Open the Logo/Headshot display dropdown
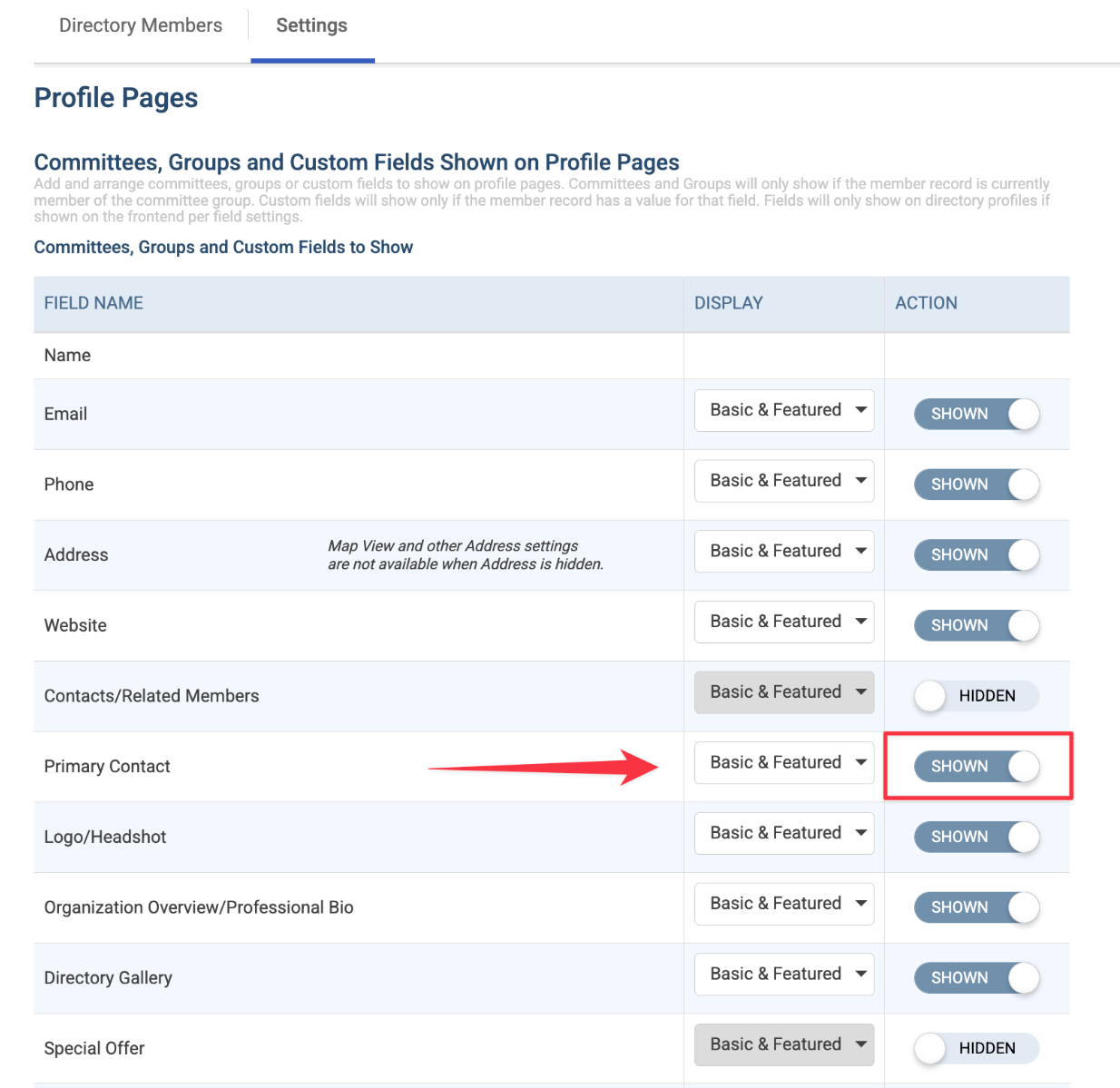The width and height of the screenshot is (1120, 1088). (784, 833)
